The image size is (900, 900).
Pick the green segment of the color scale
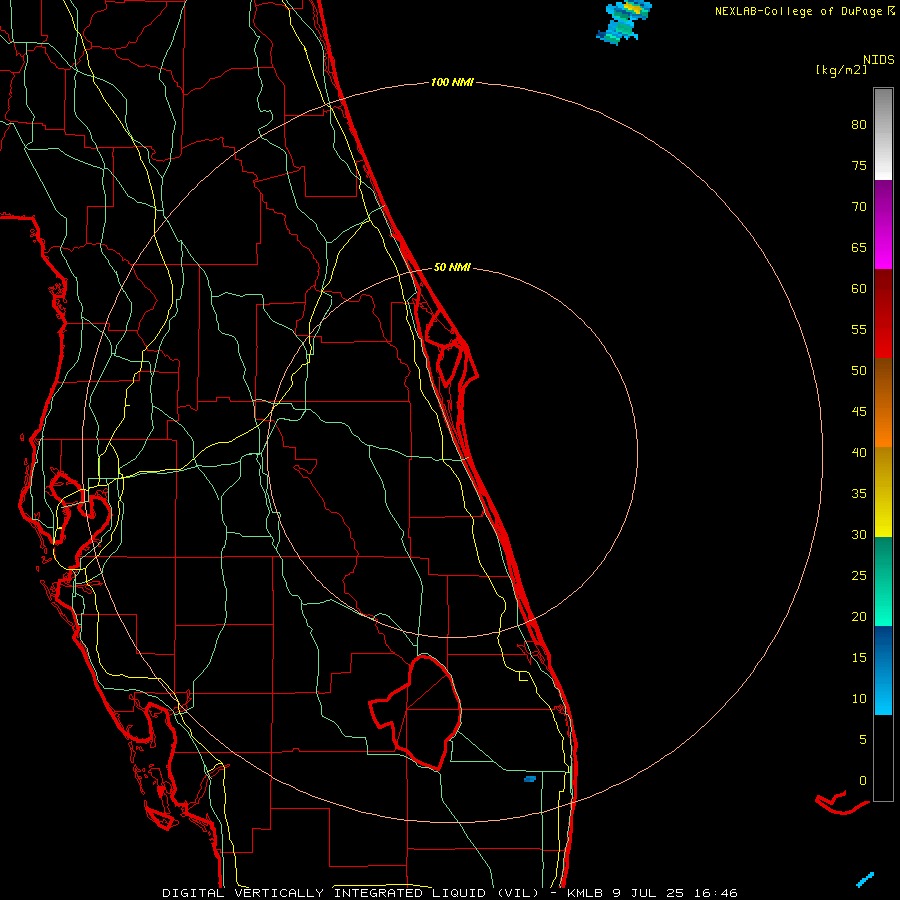pyautogui.click(x=883, y=581)
